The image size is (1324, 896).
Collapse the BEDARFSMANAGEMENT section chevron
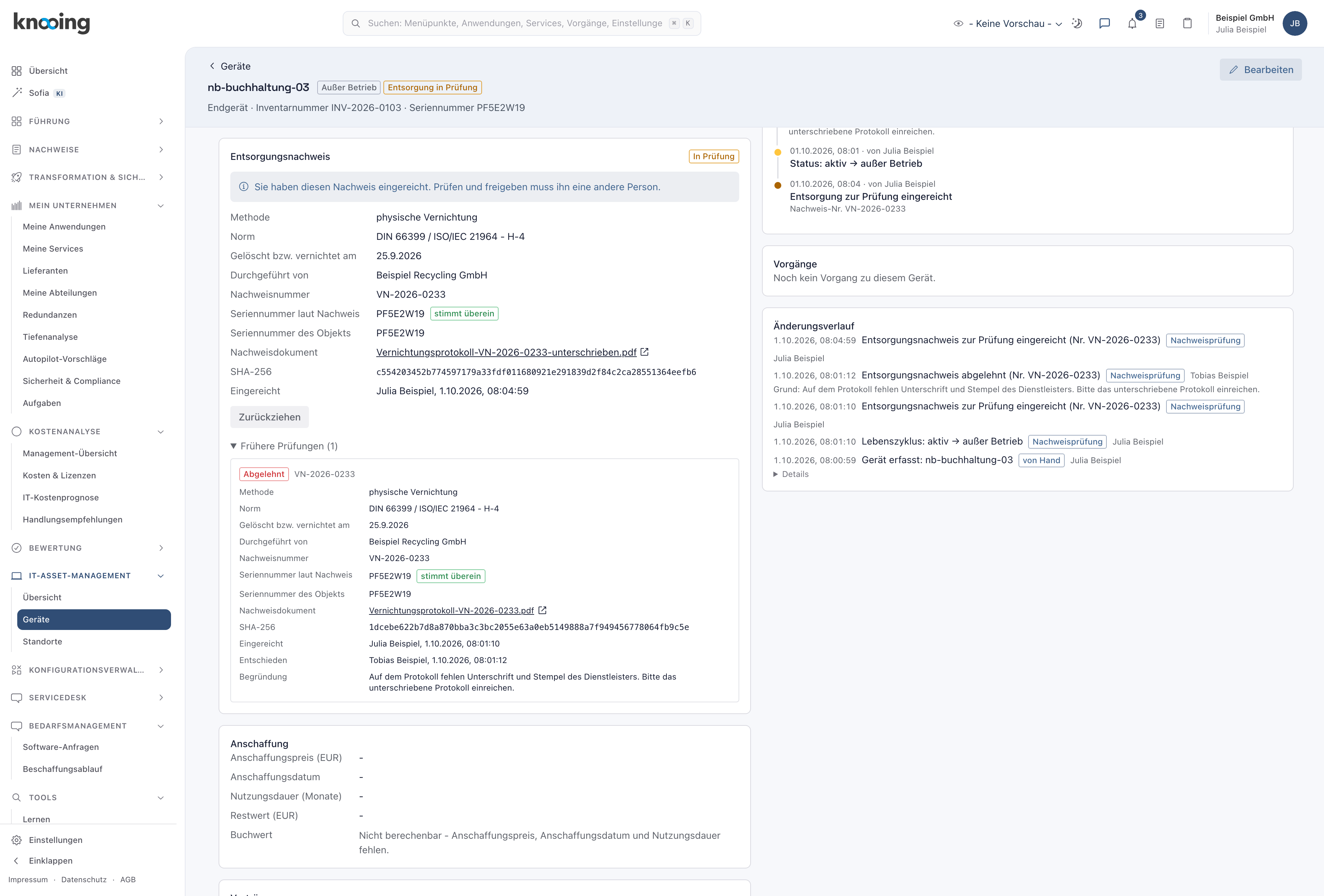pyautogui.click(x=161, y=726)
